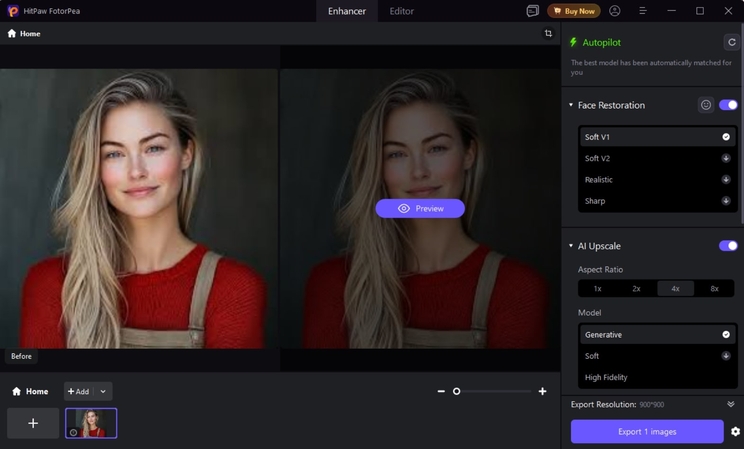Click the face icon beside Face Restoration

(x=705, y=105)
